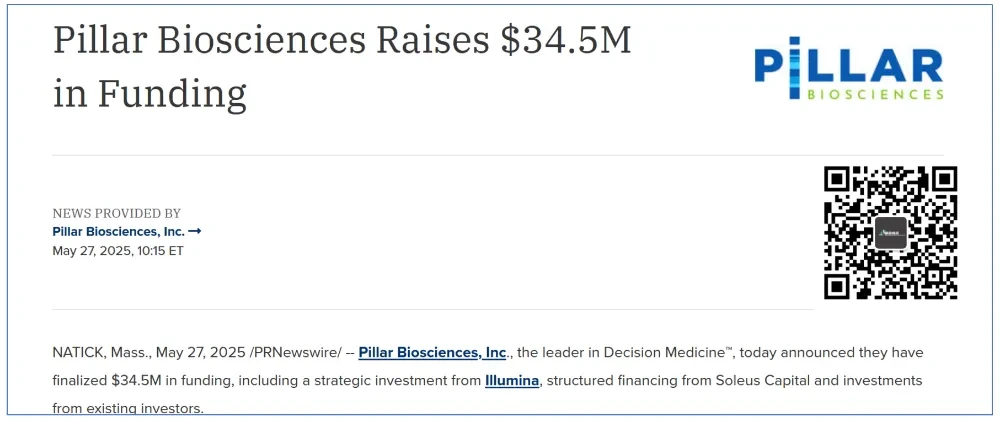
Task: Click the QR code's top-left corner square
Action: (837, 179)
